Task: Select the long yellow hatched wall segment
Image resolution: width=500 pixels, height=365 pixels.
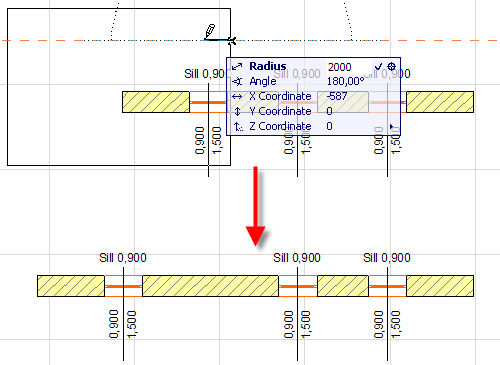Action: pyautogui.click(x=210, y=286)
